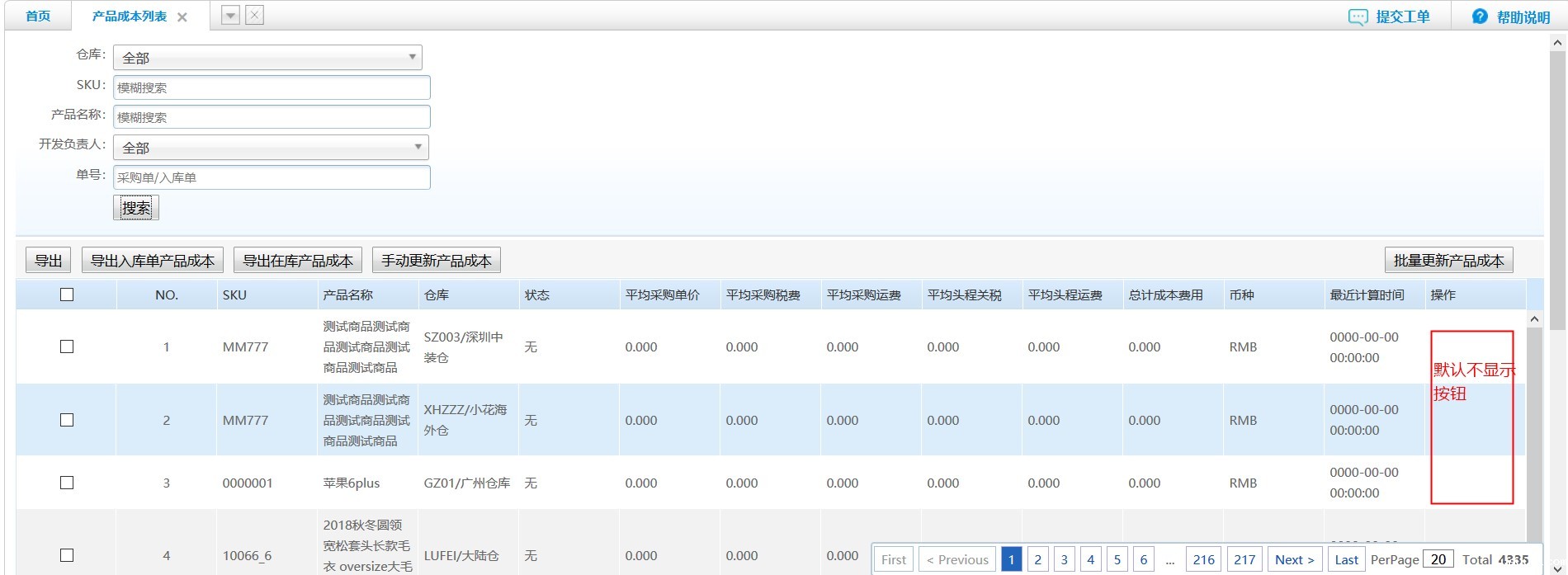Check the row 3 苹果6plus checkbox

[67, 483]
